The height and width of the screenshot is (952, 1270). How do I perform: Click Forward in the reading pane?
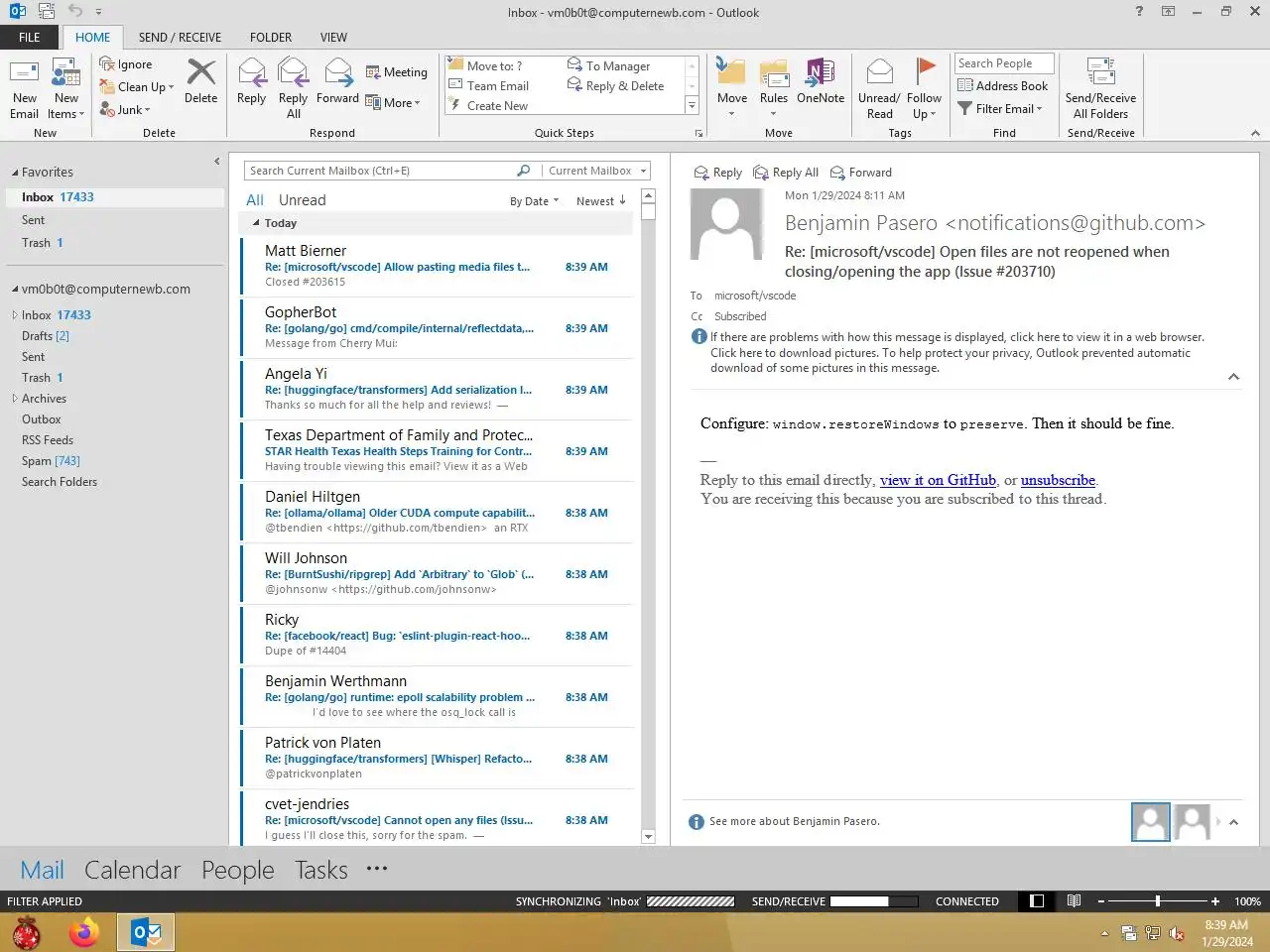tap(861, 173)
